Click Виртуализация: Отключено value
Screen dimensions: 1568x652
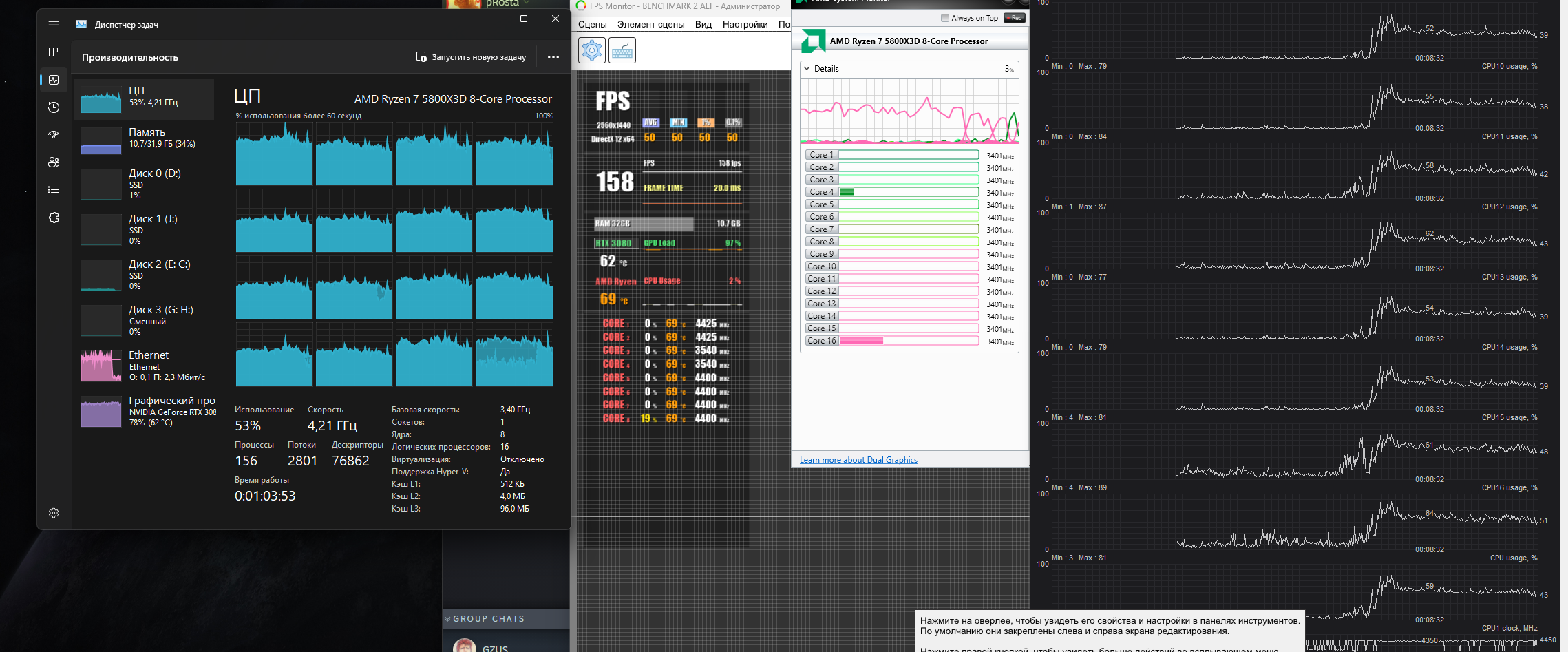click(x=522, y=459)
